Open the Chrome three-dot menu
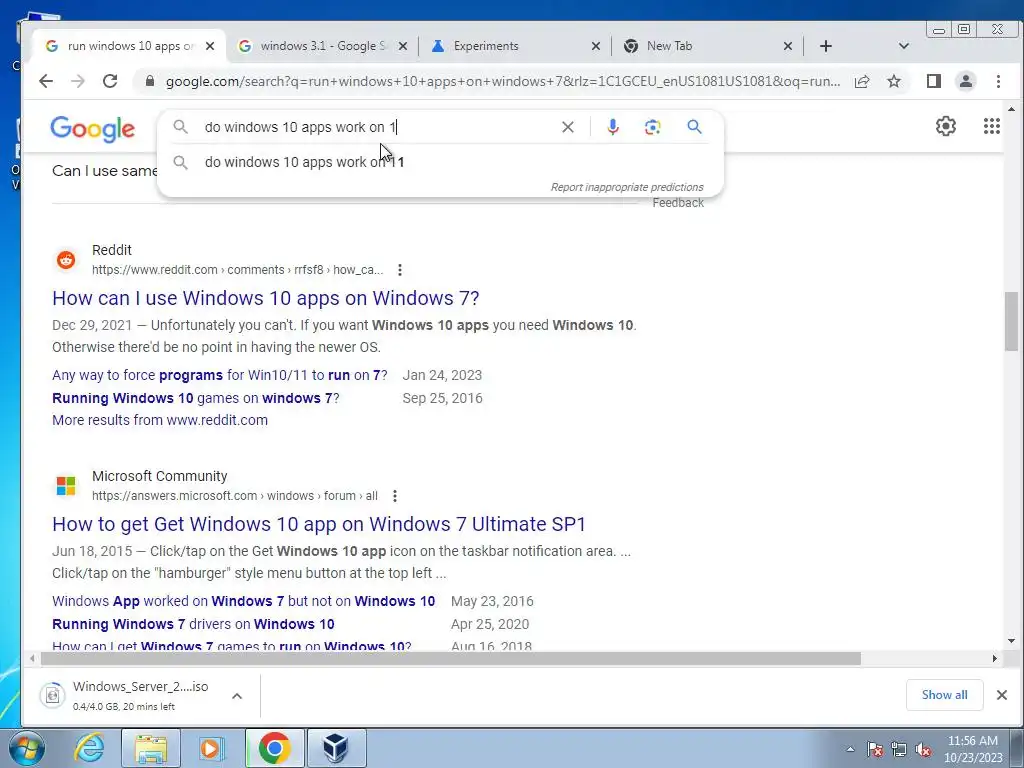Viewport: 1024px width, 768px height. (x=998, y=81)
